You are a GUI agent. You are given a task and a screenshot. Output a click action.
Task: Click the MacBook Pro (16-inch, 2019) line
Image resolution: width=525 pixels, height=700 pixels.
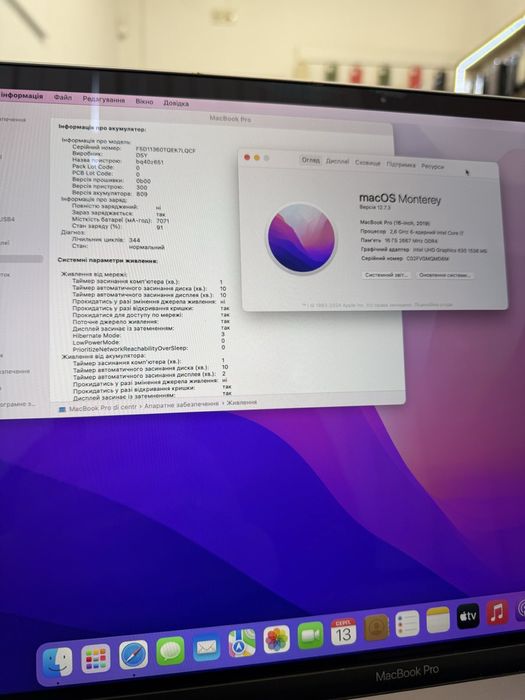pyautogui.click(x=395, y=222)
